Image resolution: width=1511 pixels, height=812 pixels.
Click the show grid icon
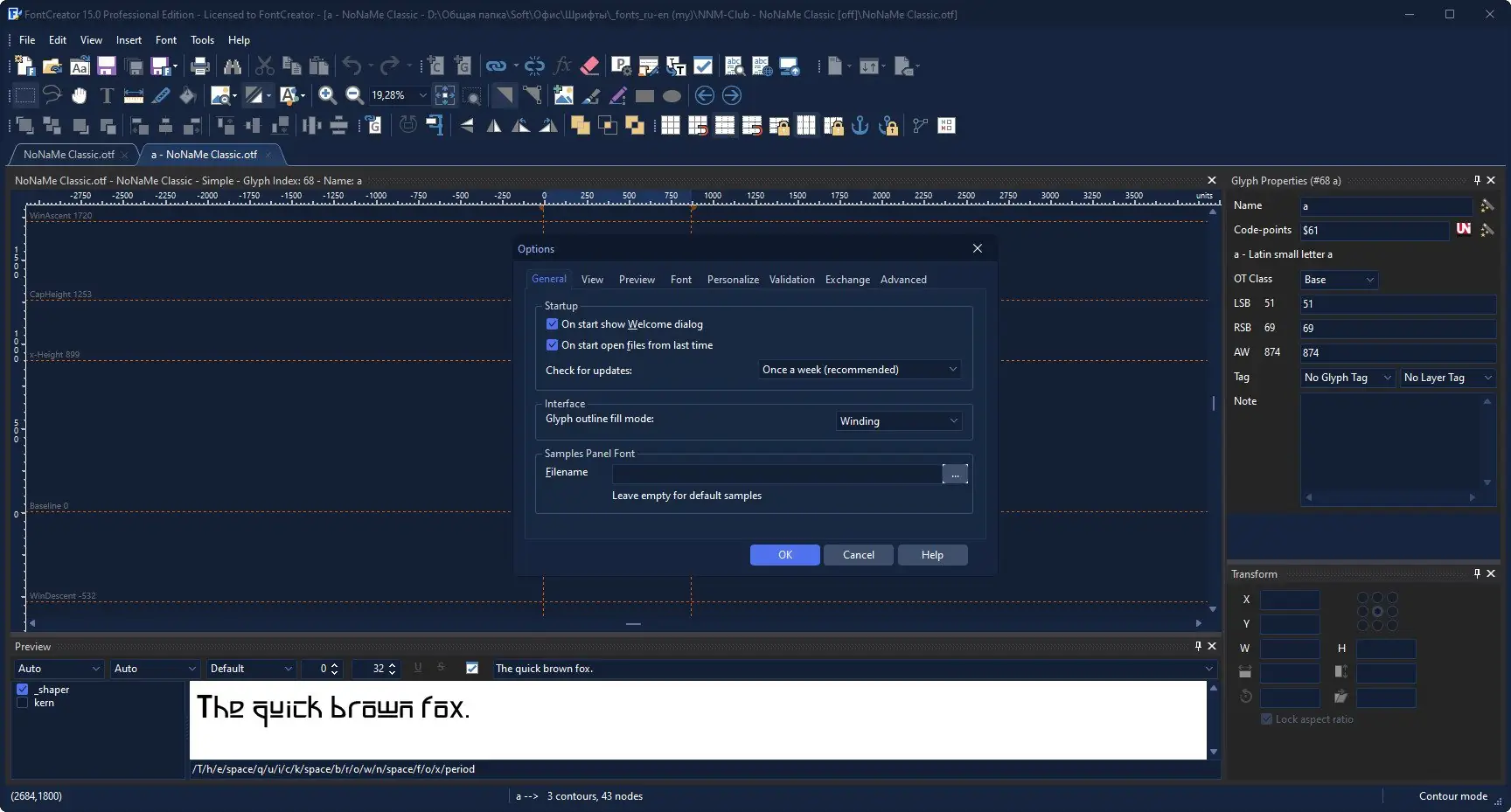[x=671, y=126]
